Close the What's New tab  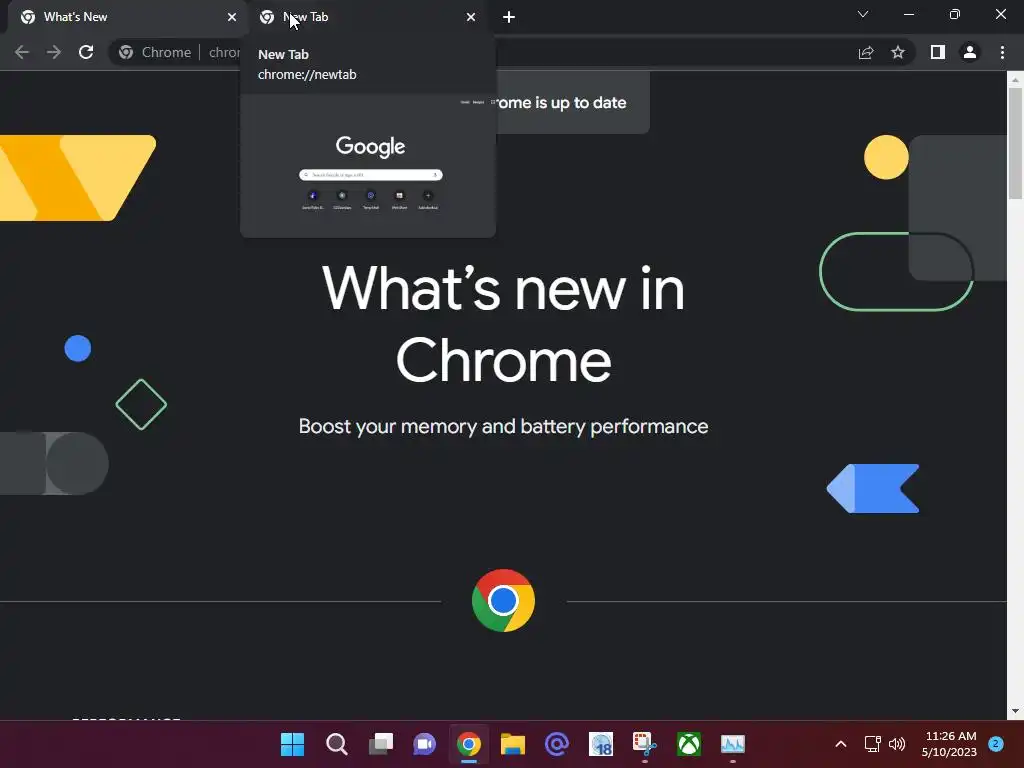tap(232, 17)
